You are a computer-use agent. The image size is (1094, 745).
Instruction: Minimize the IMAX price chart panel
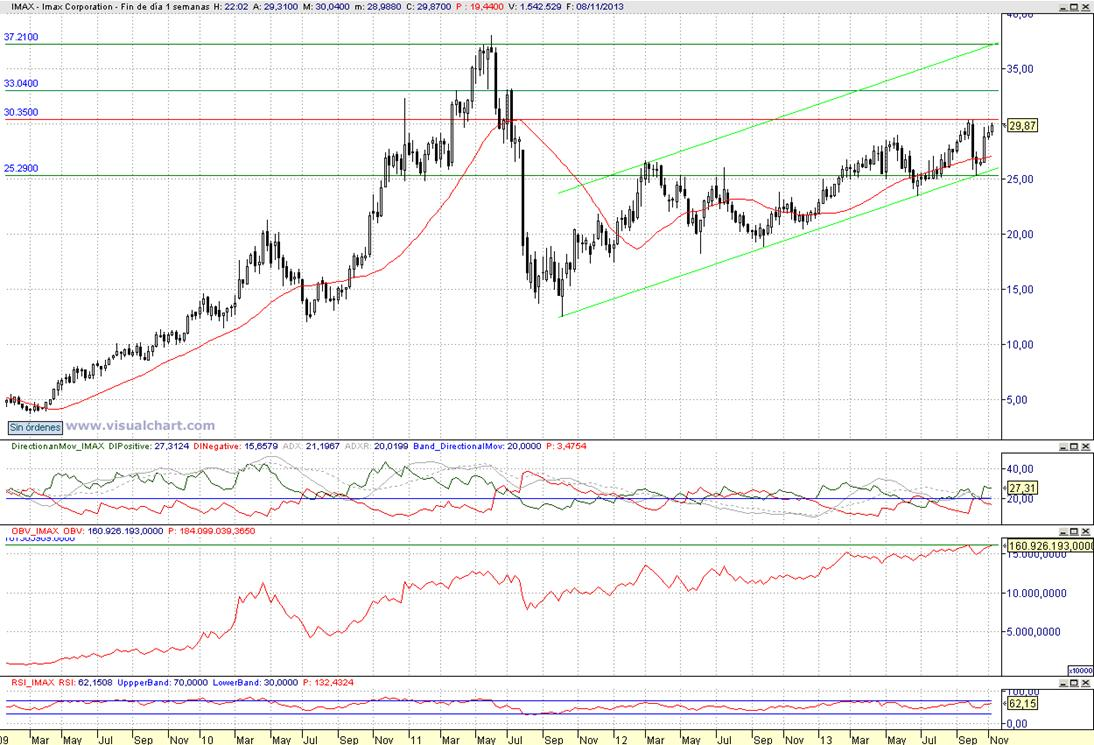tap(1063, 6)
